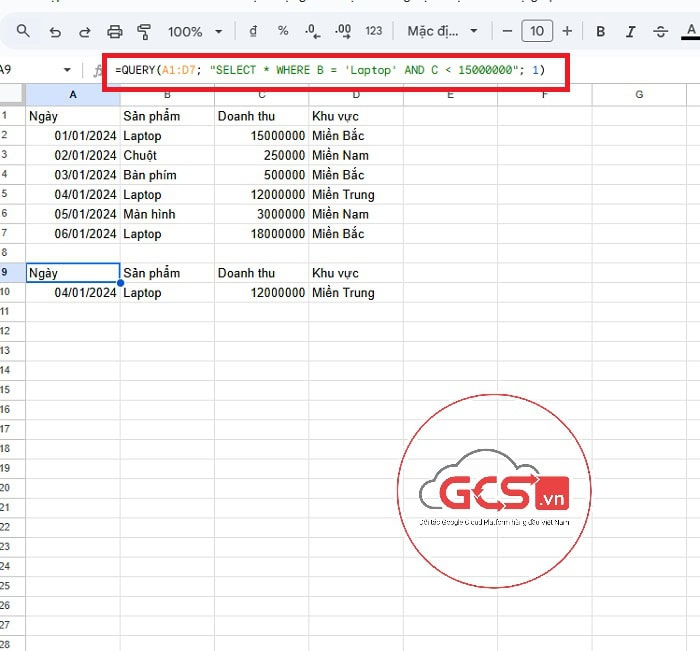Screen dimensions: 700x651
Task: Toggle italic formatting
Action: click(x=630, y=32)
